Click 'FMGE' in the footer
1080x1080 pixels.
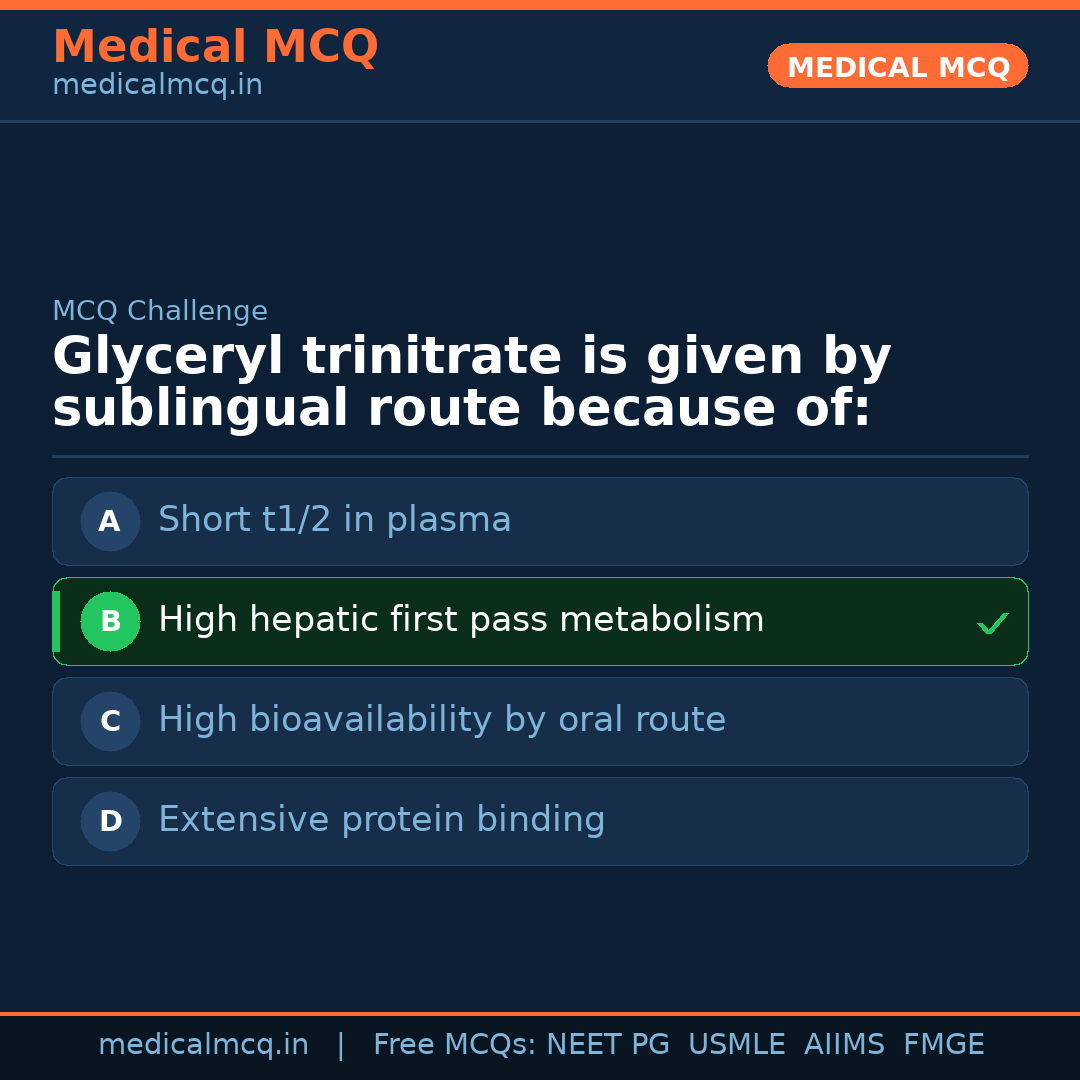[x=943, y=1045]
